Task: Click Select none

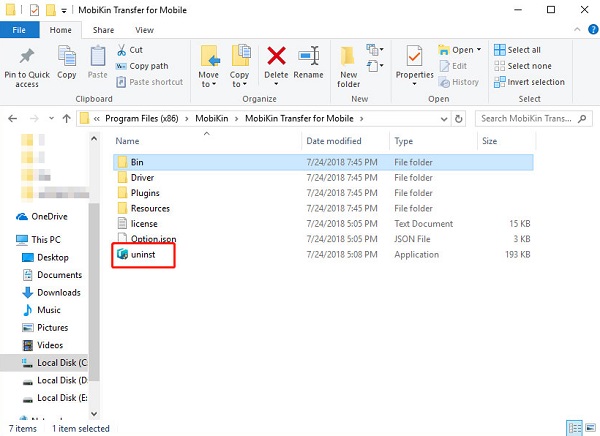Action: [523, 66]
